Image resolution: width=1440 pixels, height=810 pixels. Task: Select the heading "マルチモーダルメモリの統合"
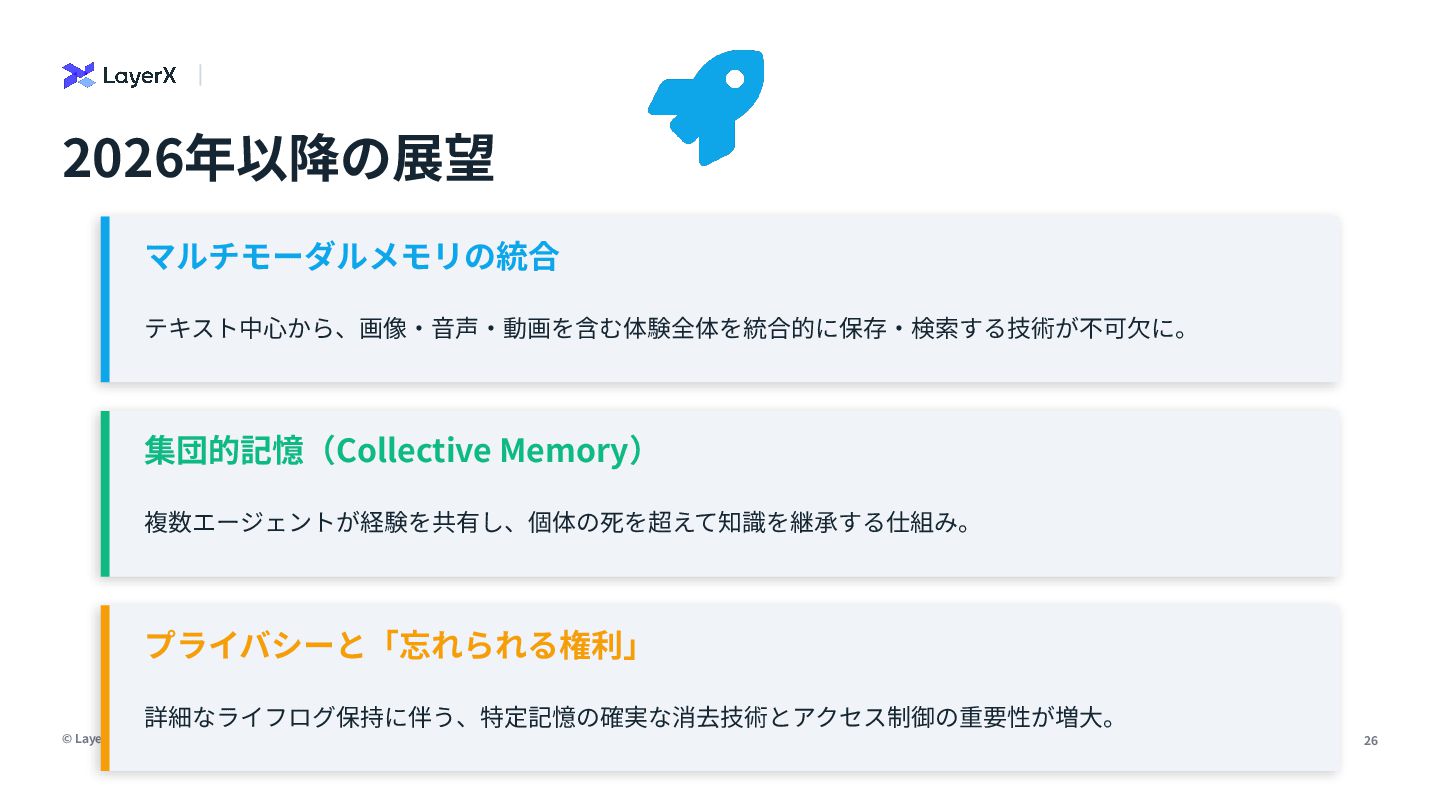pyautogui.click(x=351, y=257)
